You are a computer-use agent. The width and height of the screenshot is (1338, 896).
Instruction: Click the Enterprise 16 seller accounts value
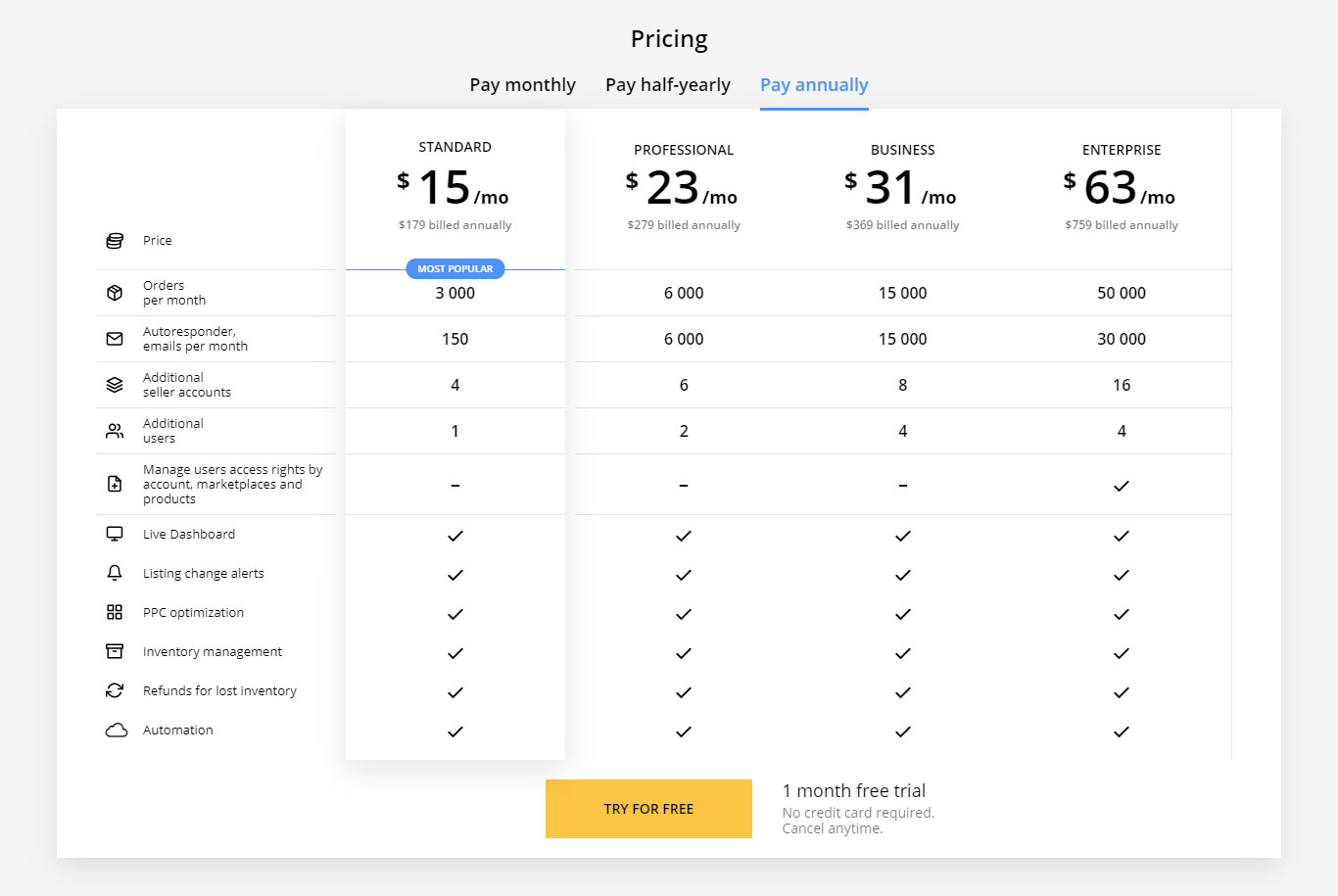tap(1122, 385)
